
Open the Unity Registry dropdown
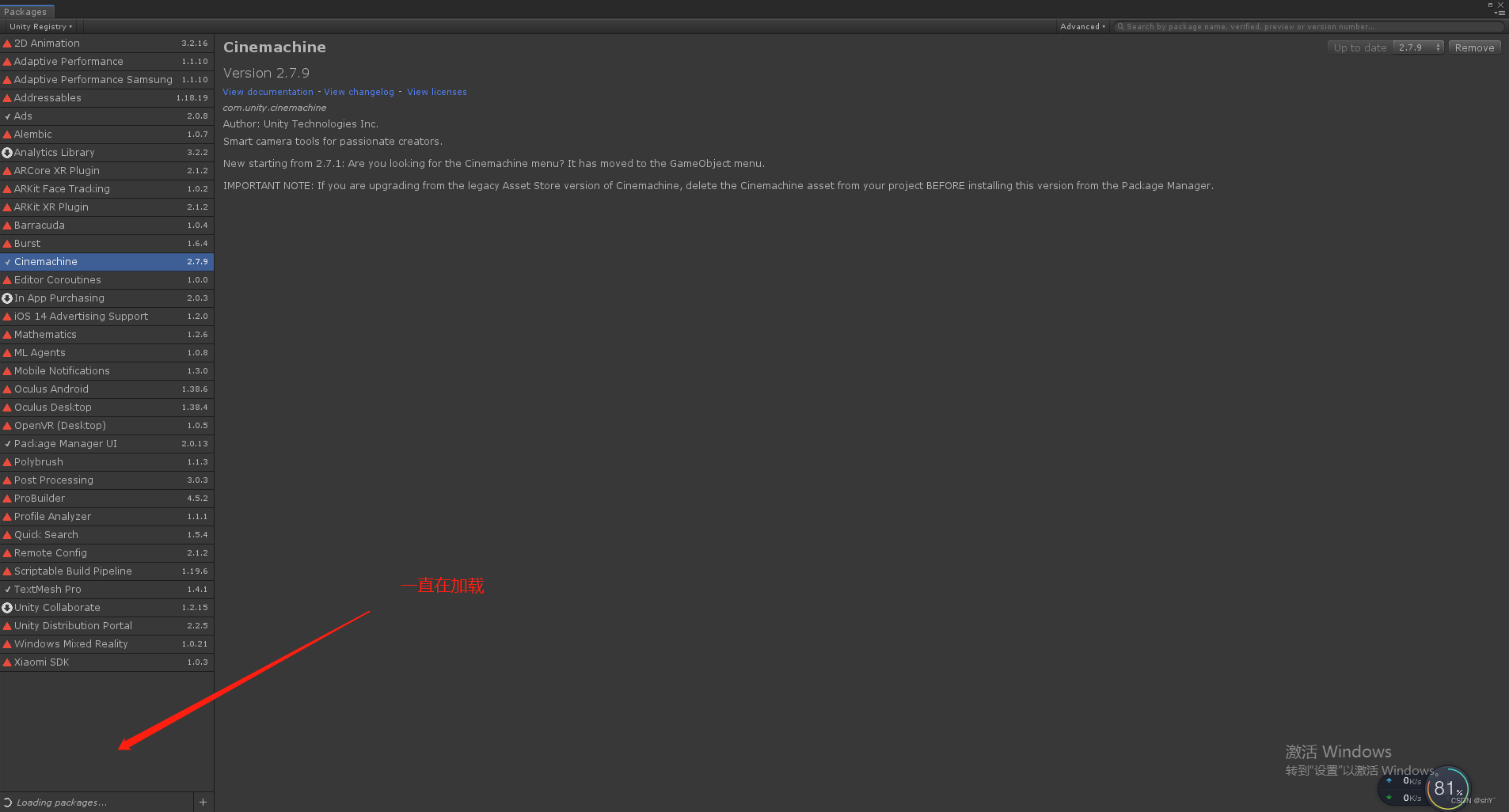40,26
